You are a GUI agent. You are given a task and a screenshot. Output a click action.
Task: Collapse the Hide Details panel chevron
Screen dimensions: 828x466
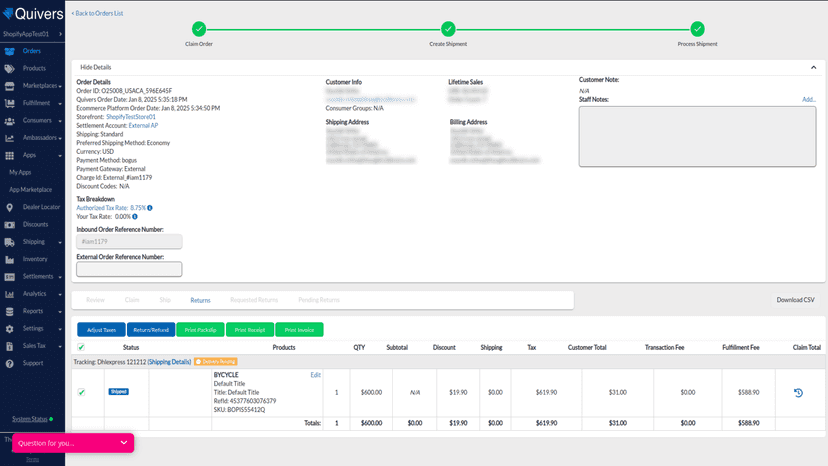click(x=813, y=68)
